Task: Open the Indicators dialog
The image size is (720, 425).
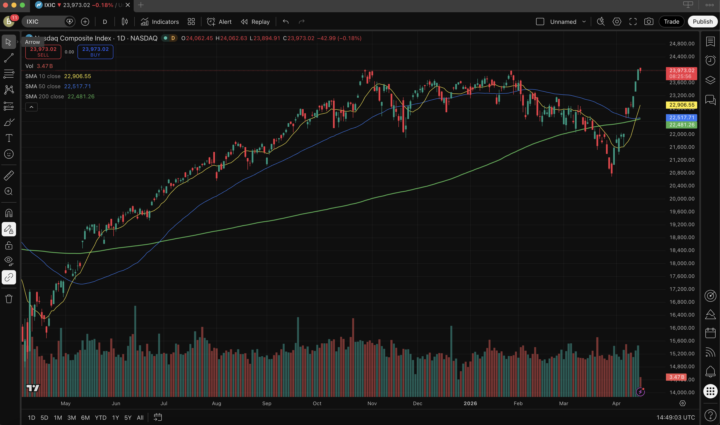Action: coord(160,22)
